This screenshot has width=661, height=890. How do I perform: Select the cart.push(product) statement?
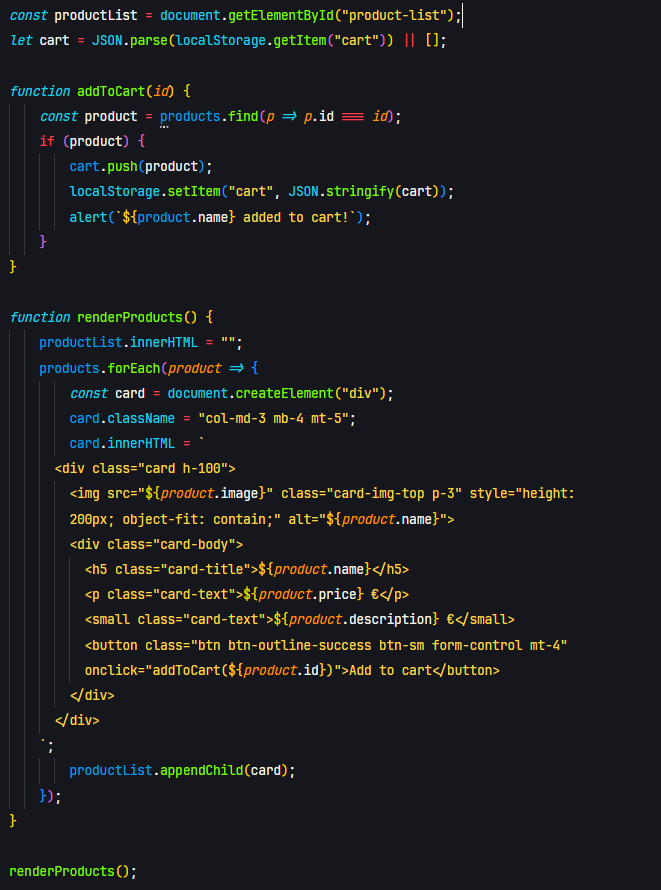click(140, 166)
